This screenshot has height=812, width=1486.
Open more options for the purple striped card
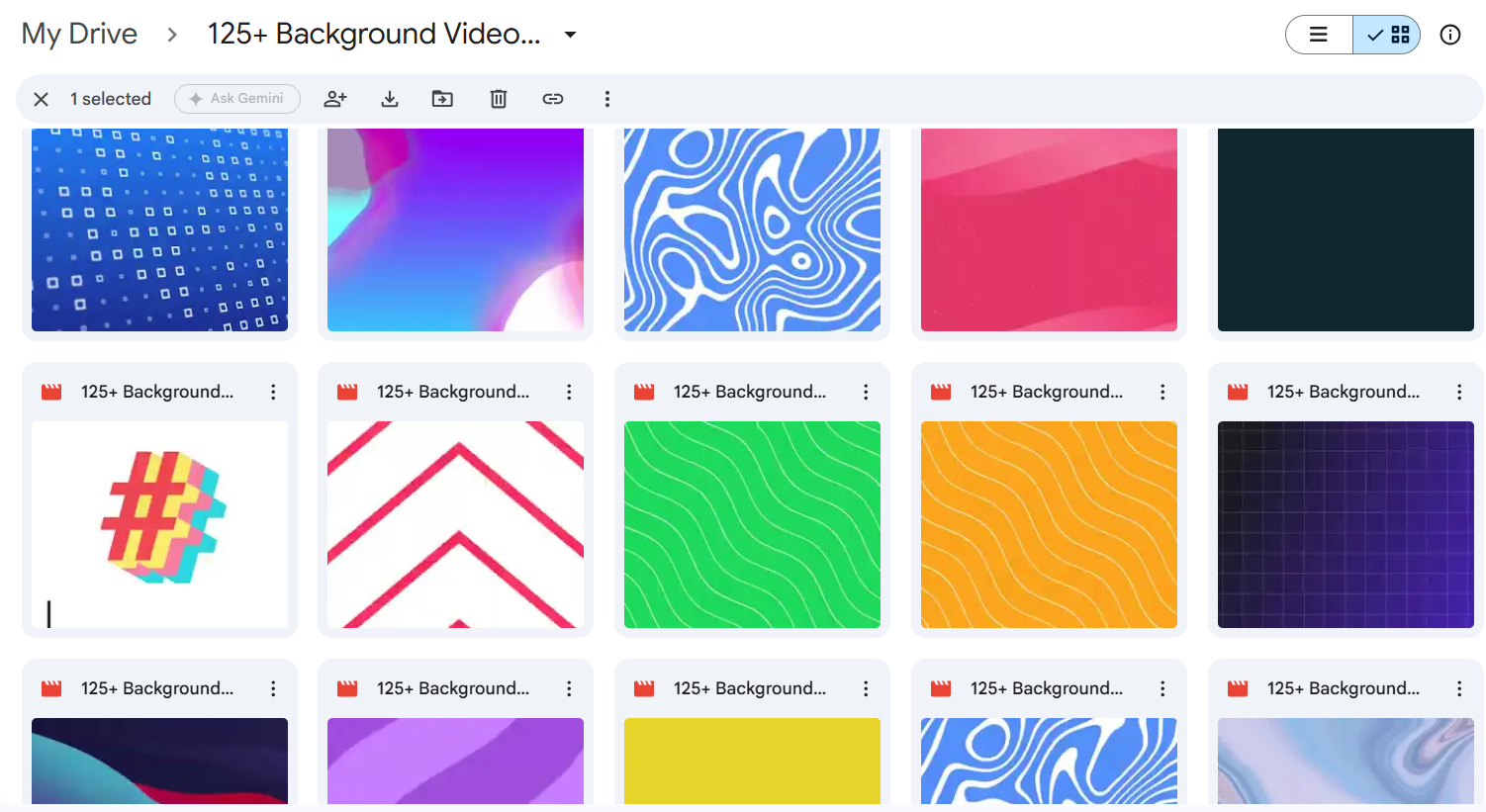569,689
